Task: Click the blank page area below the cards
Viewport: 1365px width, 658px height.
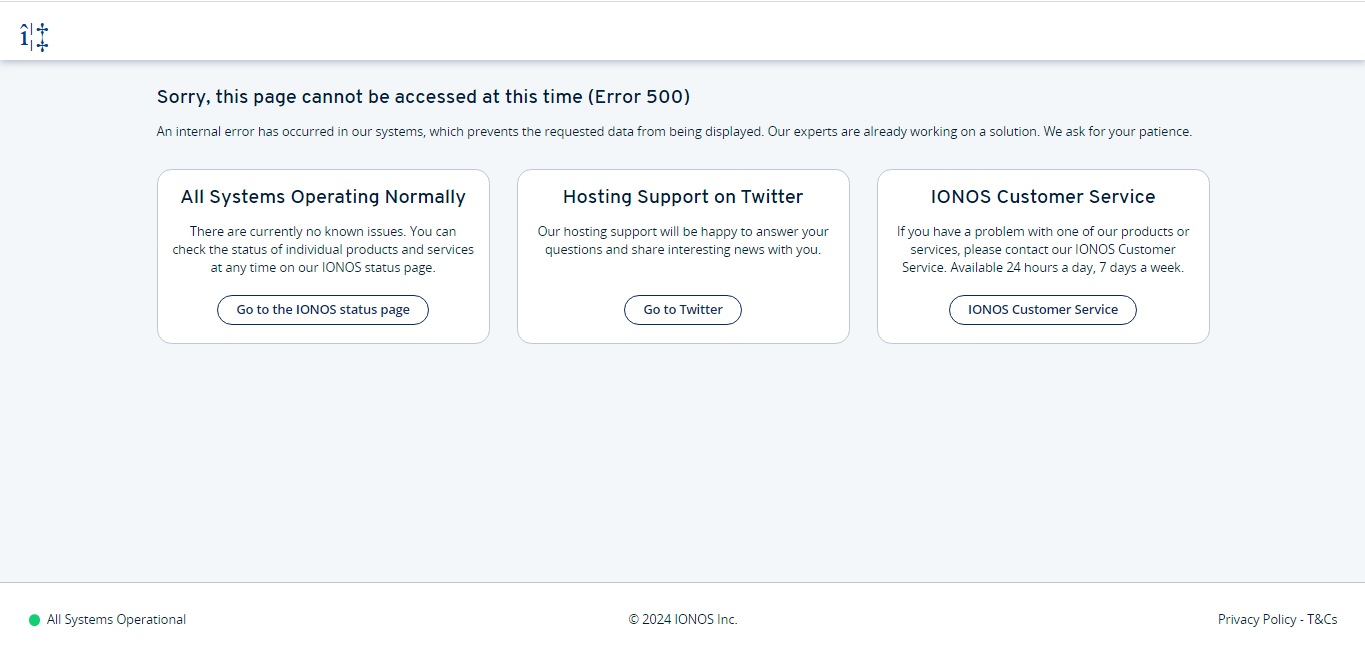Action: (683, 460)
